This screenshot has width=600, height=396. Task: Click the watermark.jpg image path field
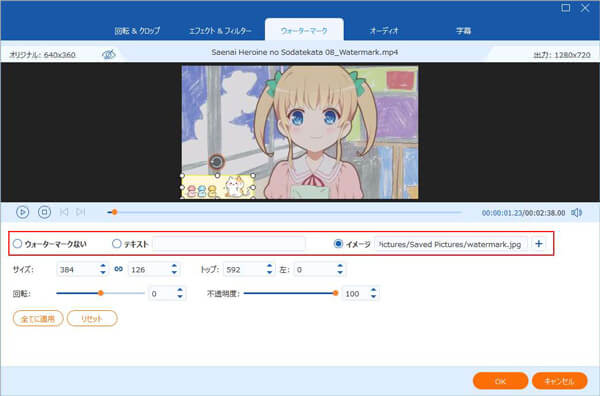pyautogui.click(x=451, y=244)
